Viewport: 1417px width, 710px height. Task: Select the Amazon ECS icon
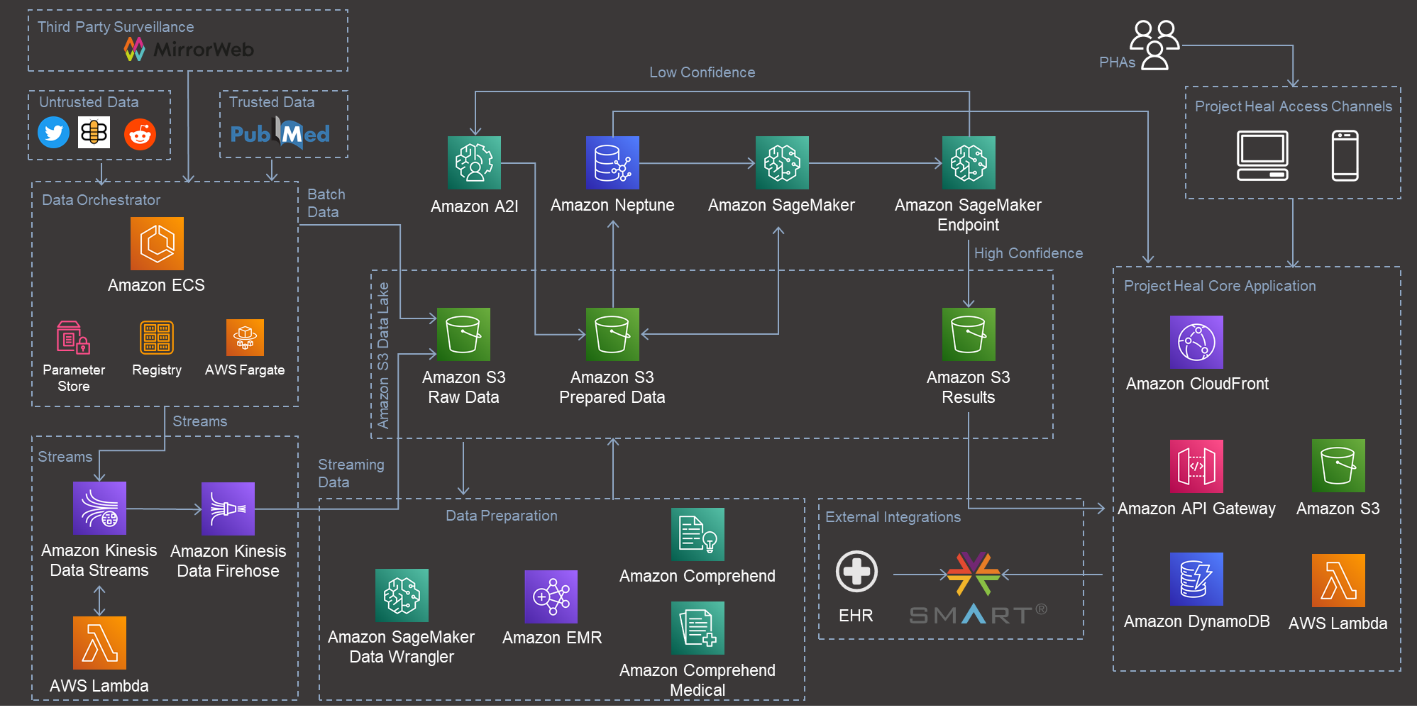click(157, 244)
